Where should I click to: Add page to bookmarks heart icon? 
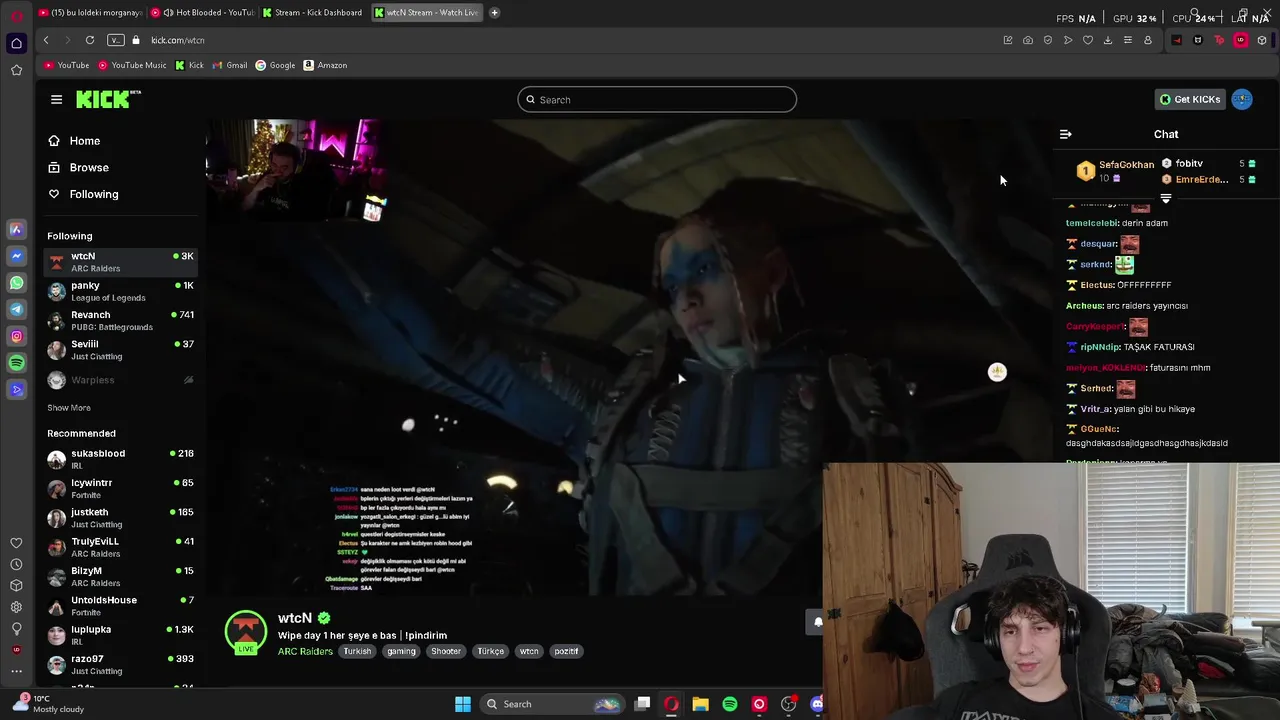tap(1088, 40)
